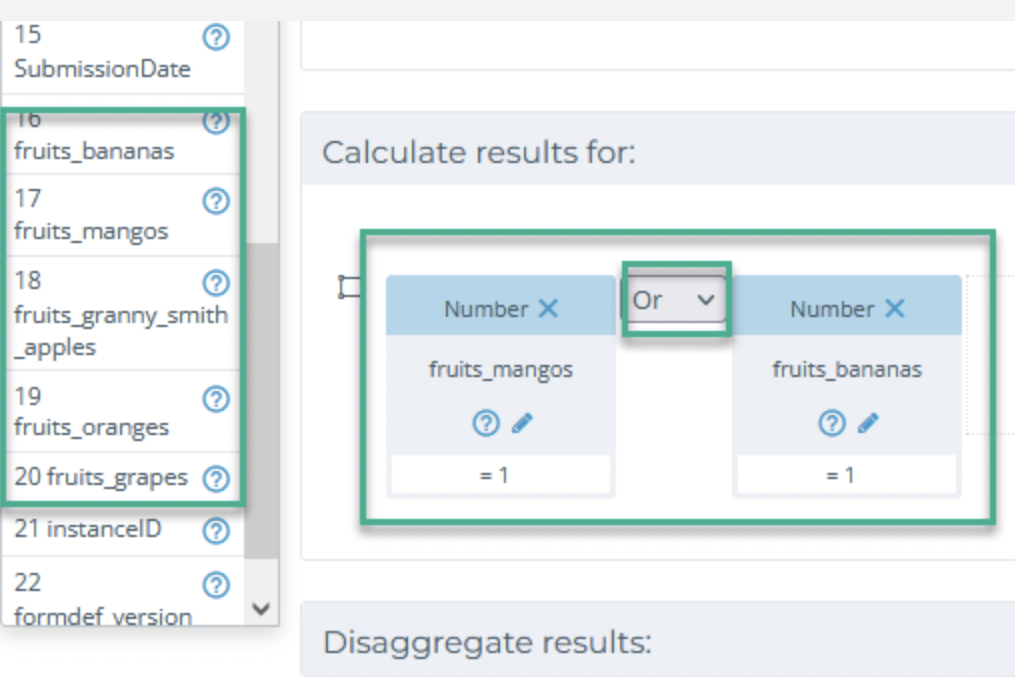Open help for fruits_oranges field
The image size is (1015, 685).
pyautogui.click(x=216, y=399)
